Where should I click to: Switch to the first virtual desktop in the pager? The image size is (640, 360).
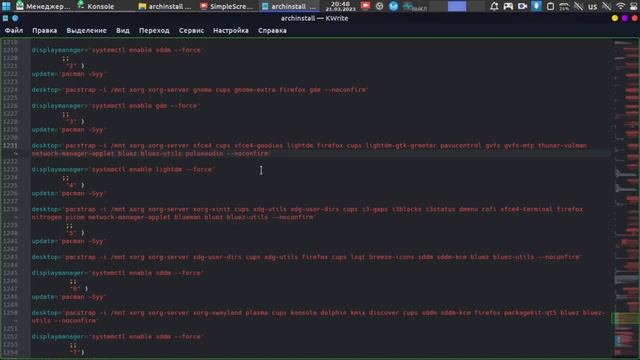click(x=438, y=6)
